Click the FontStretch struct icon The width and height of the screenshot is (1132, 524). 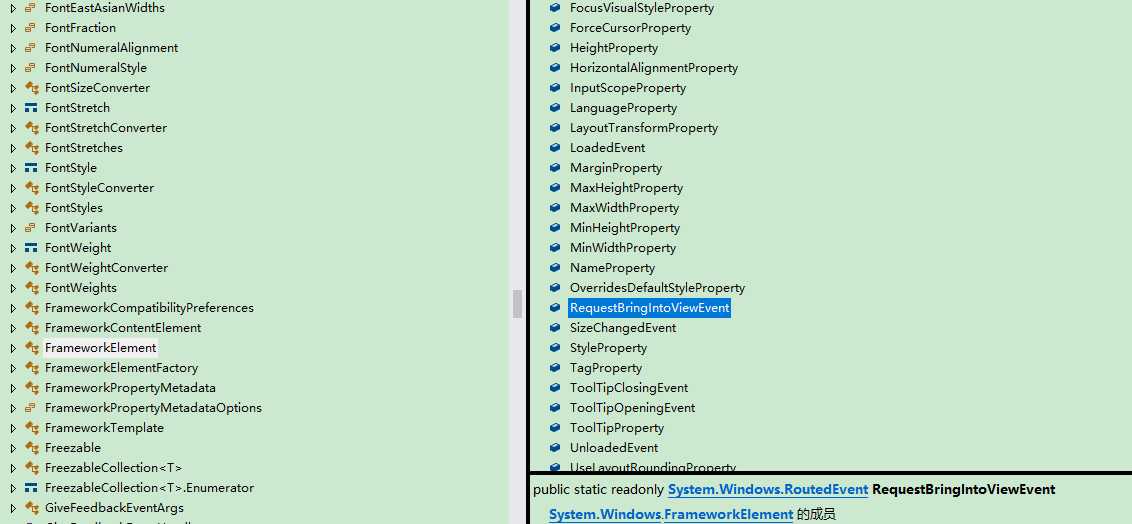tap(31, 108)
